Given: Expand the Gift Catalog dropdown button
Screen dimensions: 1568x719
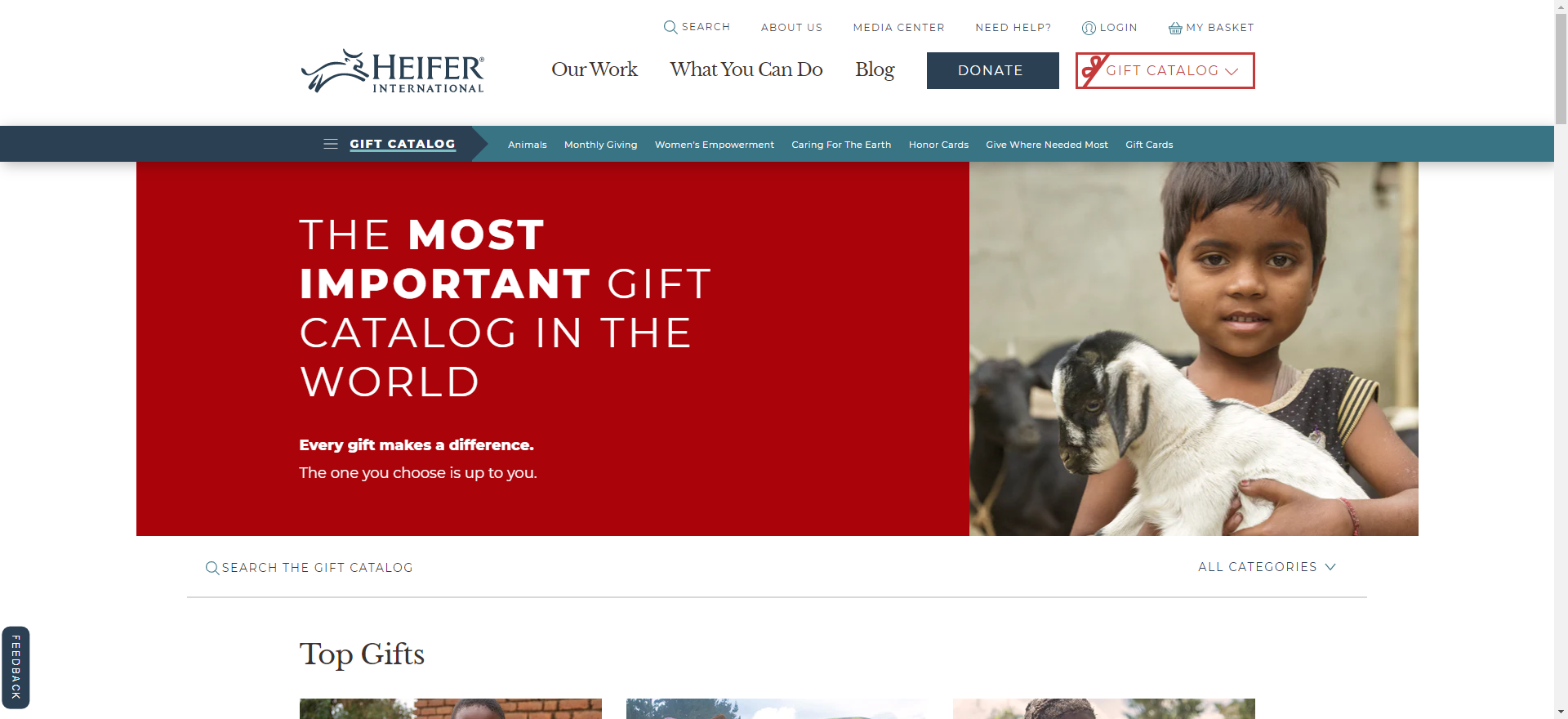Looking at the screenshot, I should pos(1165,71).
